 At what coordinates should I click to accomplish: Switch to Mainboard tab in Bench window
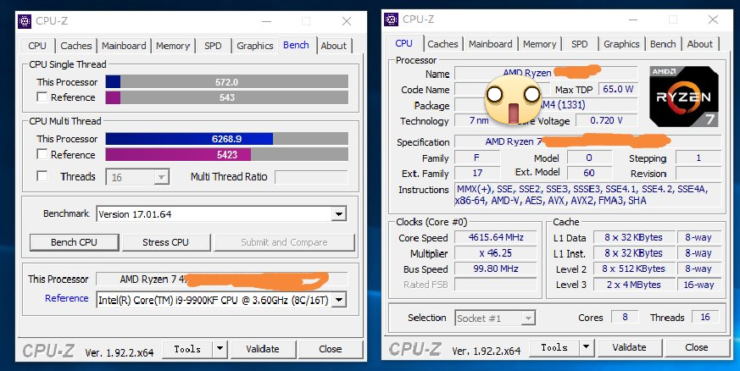[124, 46]
